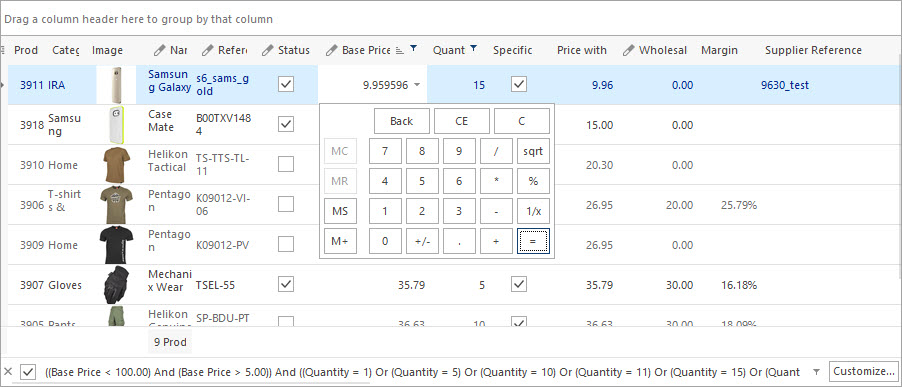Image resolution: width=902 pixels, height=387 pixels.
Task: Toggle Status checkbox for product 3907
Action: click(x=286, y=284)
